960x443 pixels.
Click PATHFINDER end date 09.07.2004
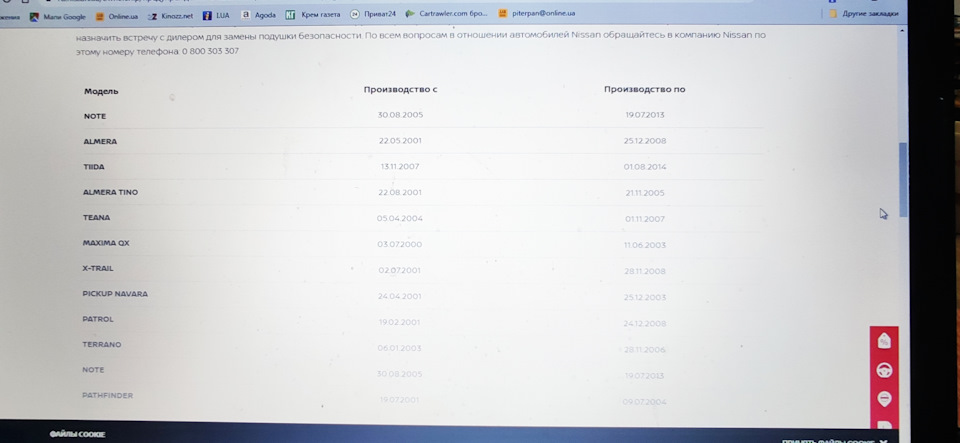(645, 402)
